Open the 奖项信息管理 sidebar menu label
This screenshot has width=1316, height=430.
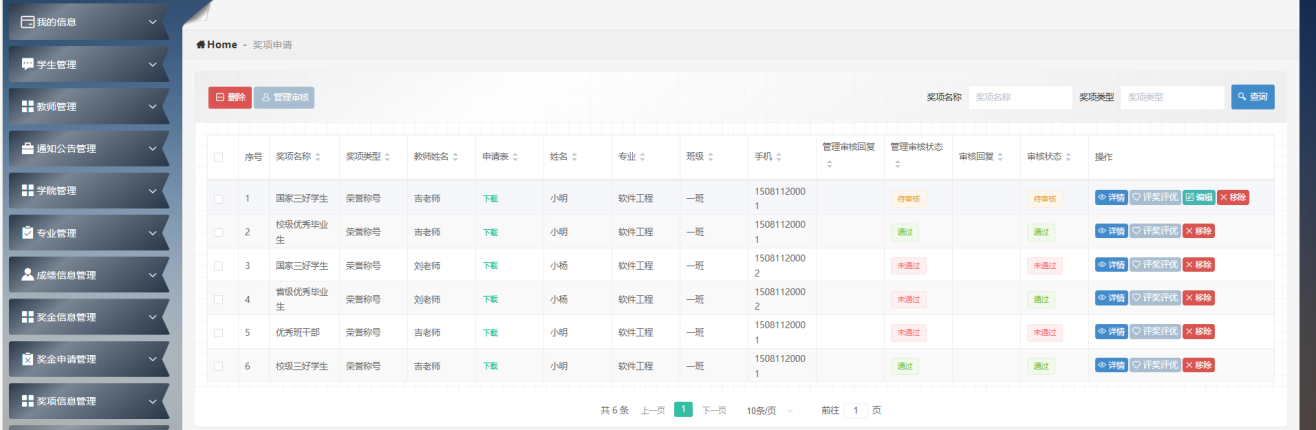tap(66, 401)
